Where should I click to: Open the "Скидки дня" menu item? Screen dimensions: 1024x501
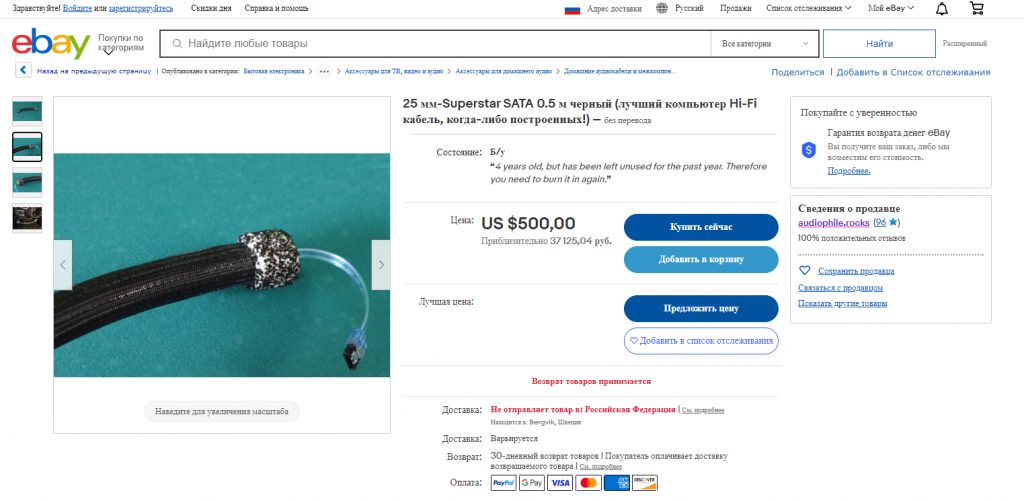pos(211,9)
